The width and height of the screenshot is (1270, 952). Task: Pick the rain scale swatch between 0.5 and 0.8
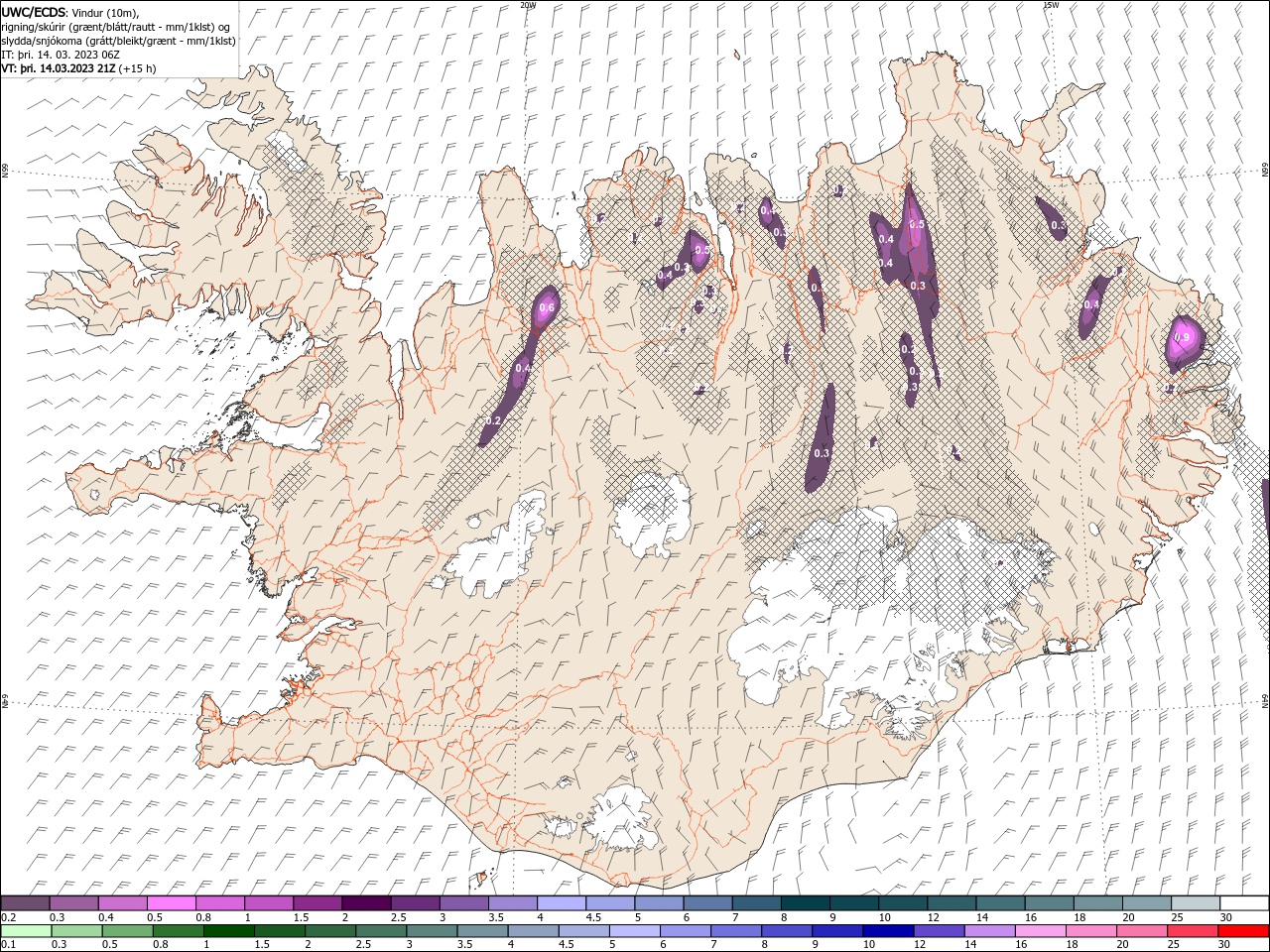127,931
